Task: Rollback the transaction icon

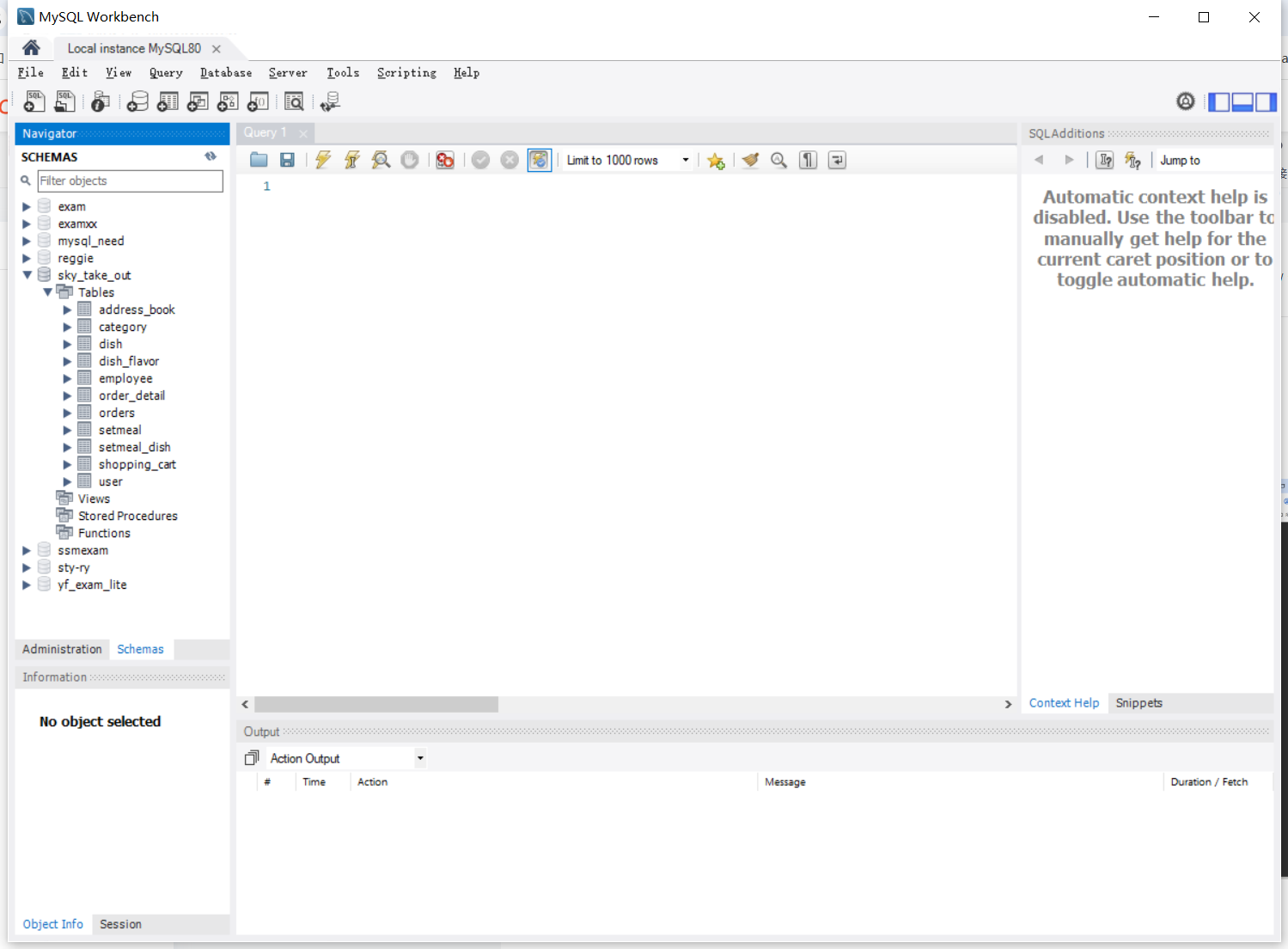Action: (510, 160)
